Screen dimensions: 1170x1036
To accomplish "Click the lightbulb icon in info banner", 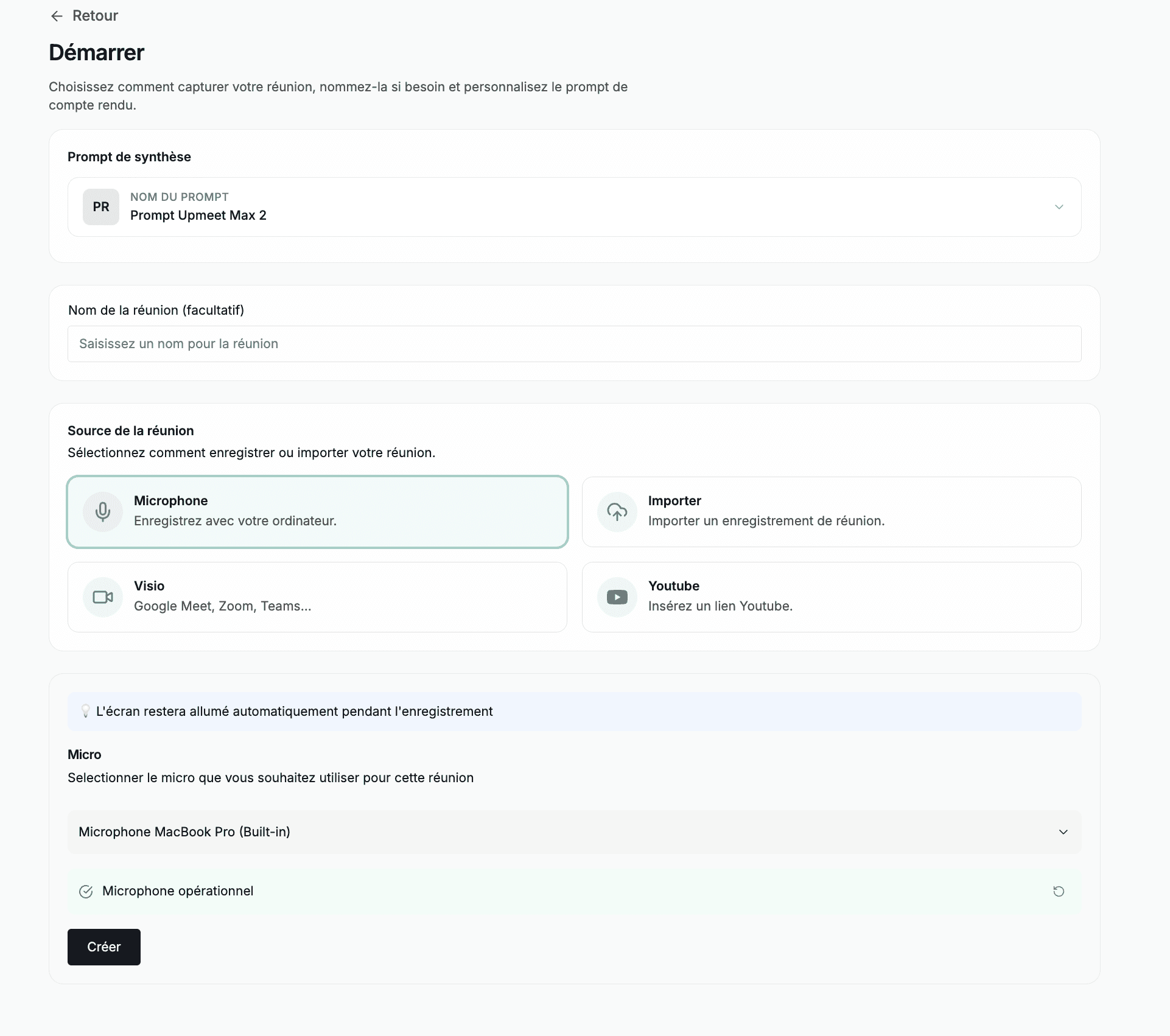I will 86,711.
